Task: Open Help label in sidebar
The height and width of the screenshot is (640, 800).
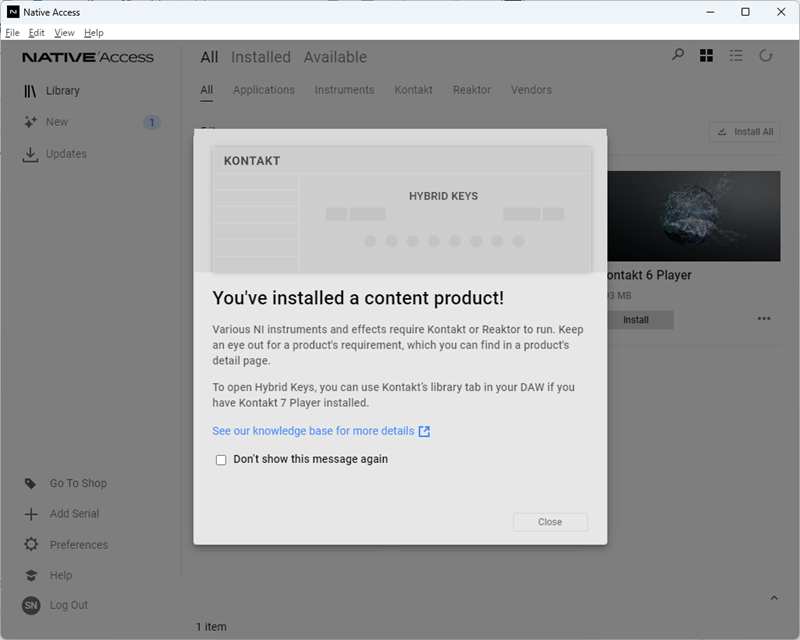Action: click(61, 576)
